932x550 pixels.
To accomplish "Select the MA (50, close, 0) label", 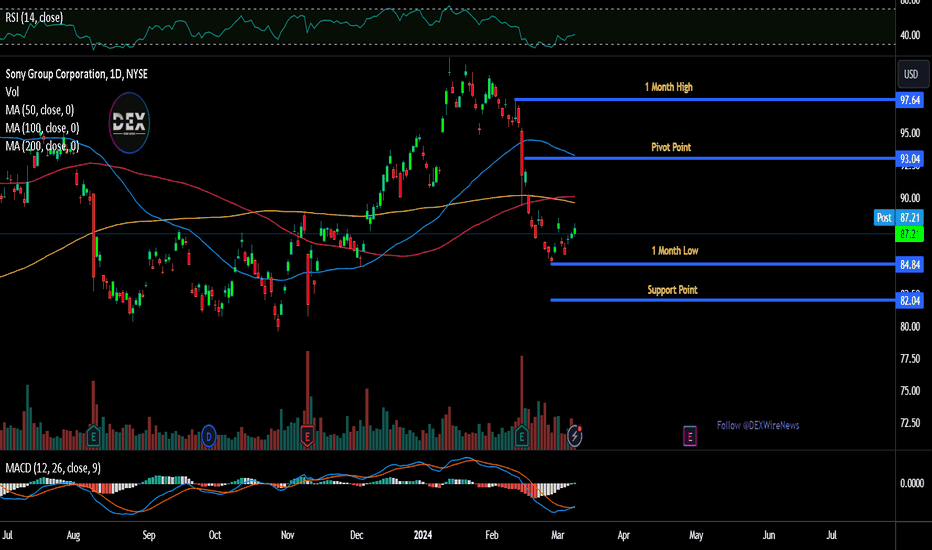I will point(39,110).
